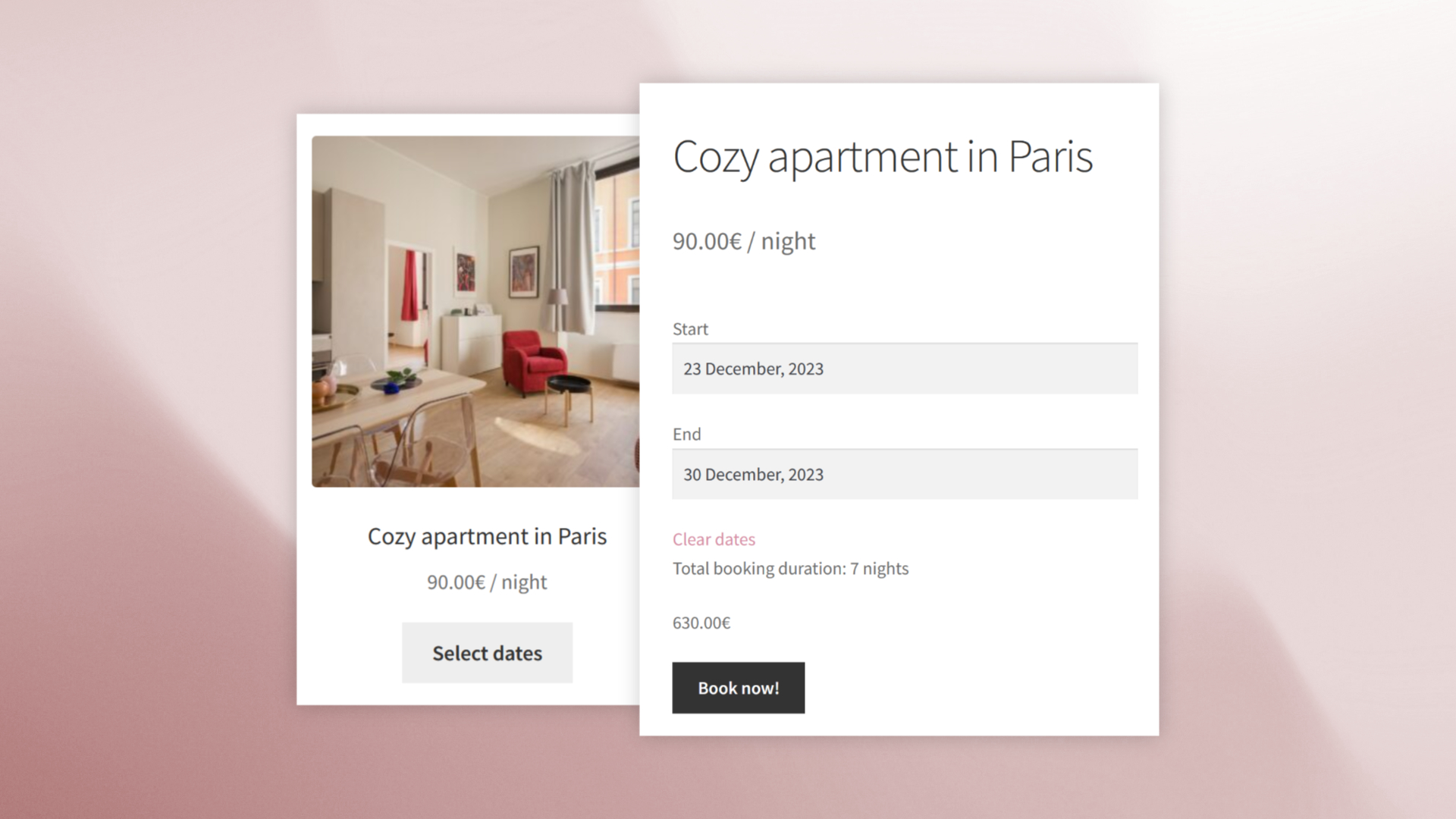Open the Start date field showing 23 December

905,369
